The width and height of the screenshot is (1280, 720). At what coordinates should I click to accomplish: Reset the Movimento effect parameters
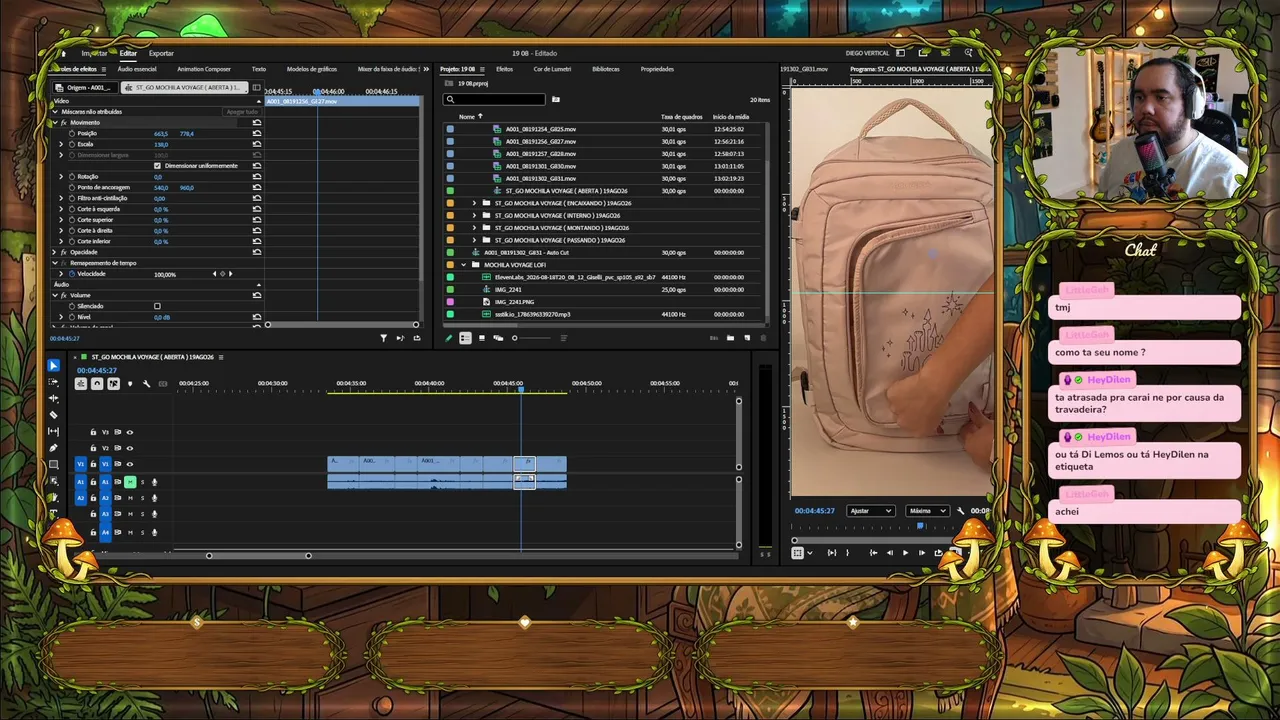coord(257,122)
